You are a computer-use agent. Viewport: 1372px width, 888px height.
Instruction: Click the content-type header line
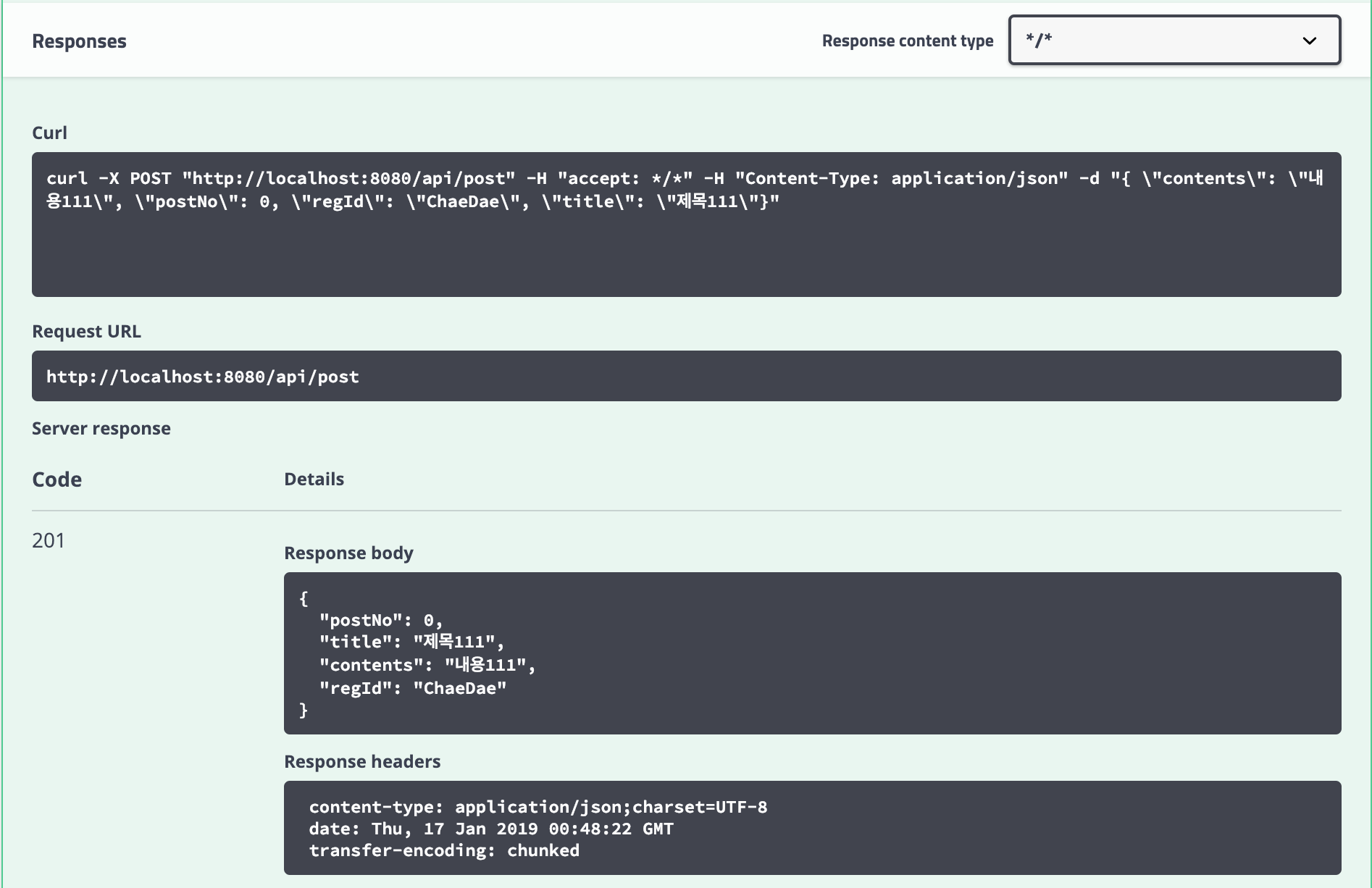coord(537,807)
